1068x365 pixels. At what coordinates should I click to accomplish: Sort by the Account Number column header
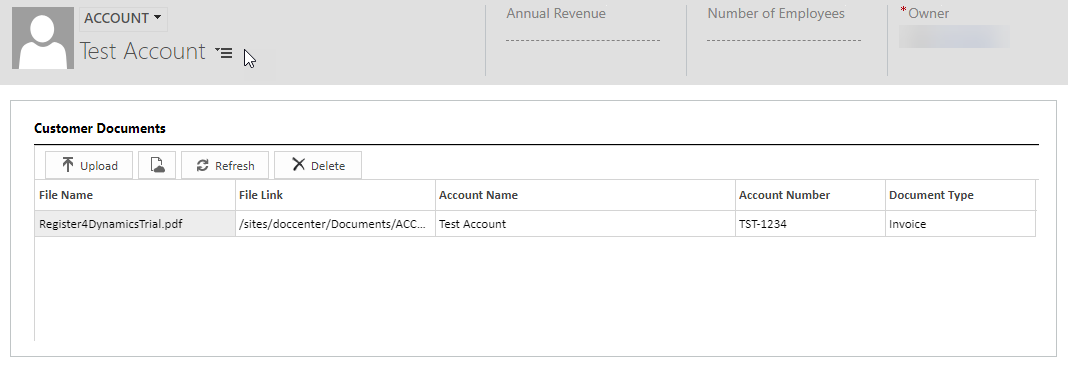pyautogui.click(x=811, y=195)
